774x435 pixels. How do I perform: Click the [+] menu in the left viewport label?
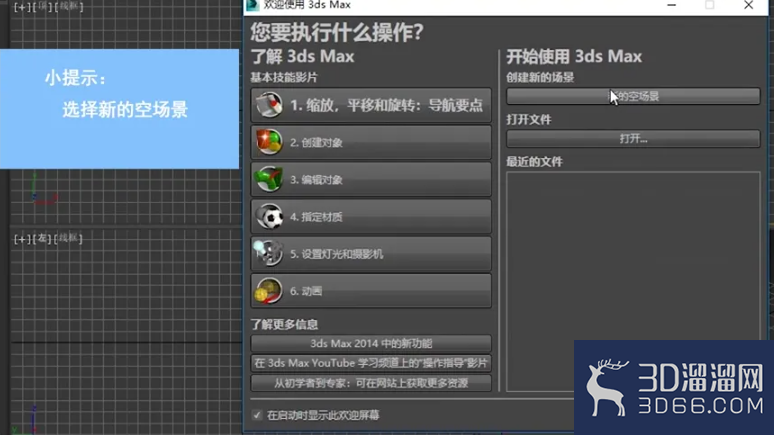pyautogui.click(x=21, y=239)
